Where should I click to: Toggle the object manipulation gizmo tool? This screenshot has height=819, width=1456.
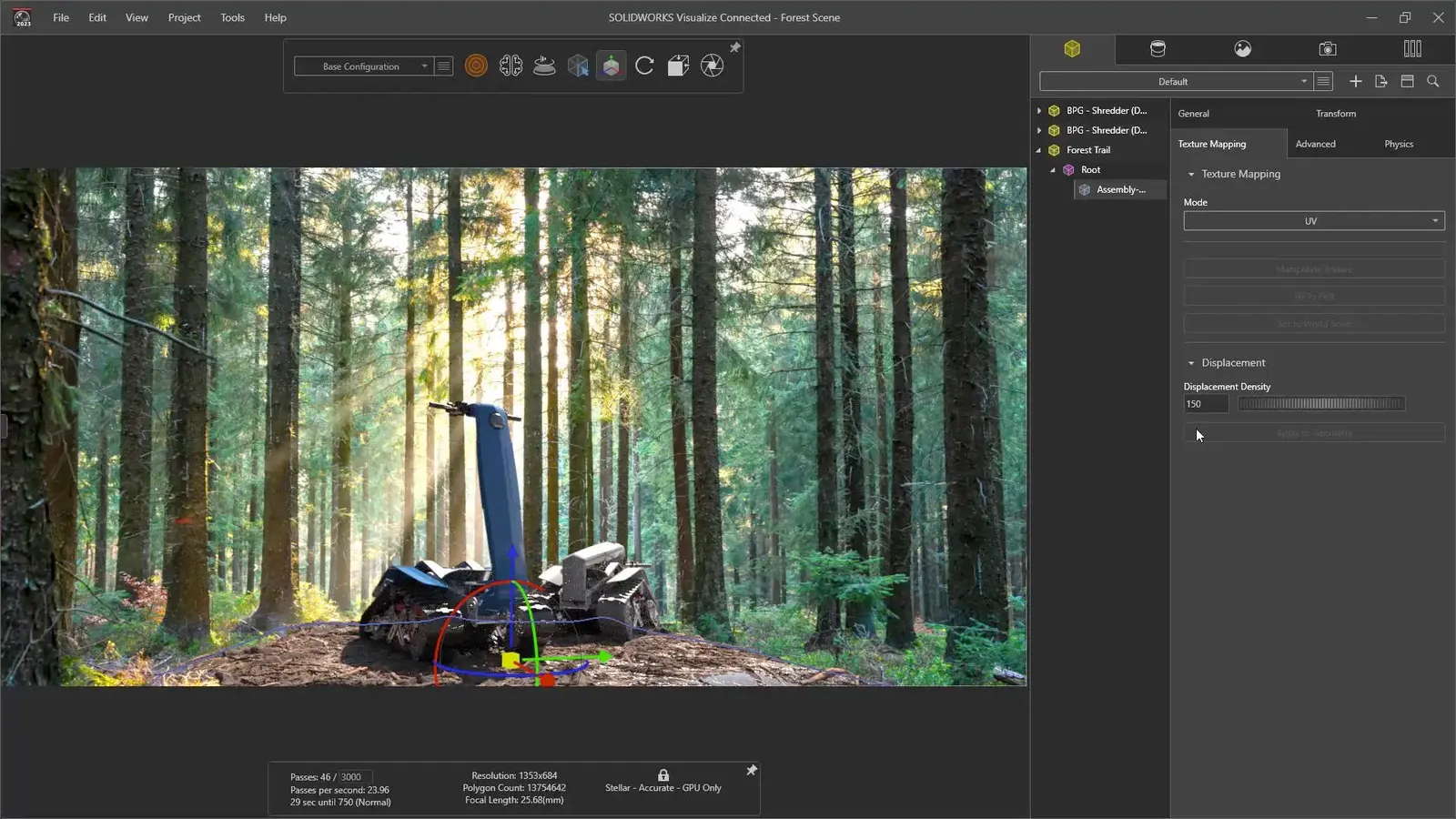click(612, 66)
